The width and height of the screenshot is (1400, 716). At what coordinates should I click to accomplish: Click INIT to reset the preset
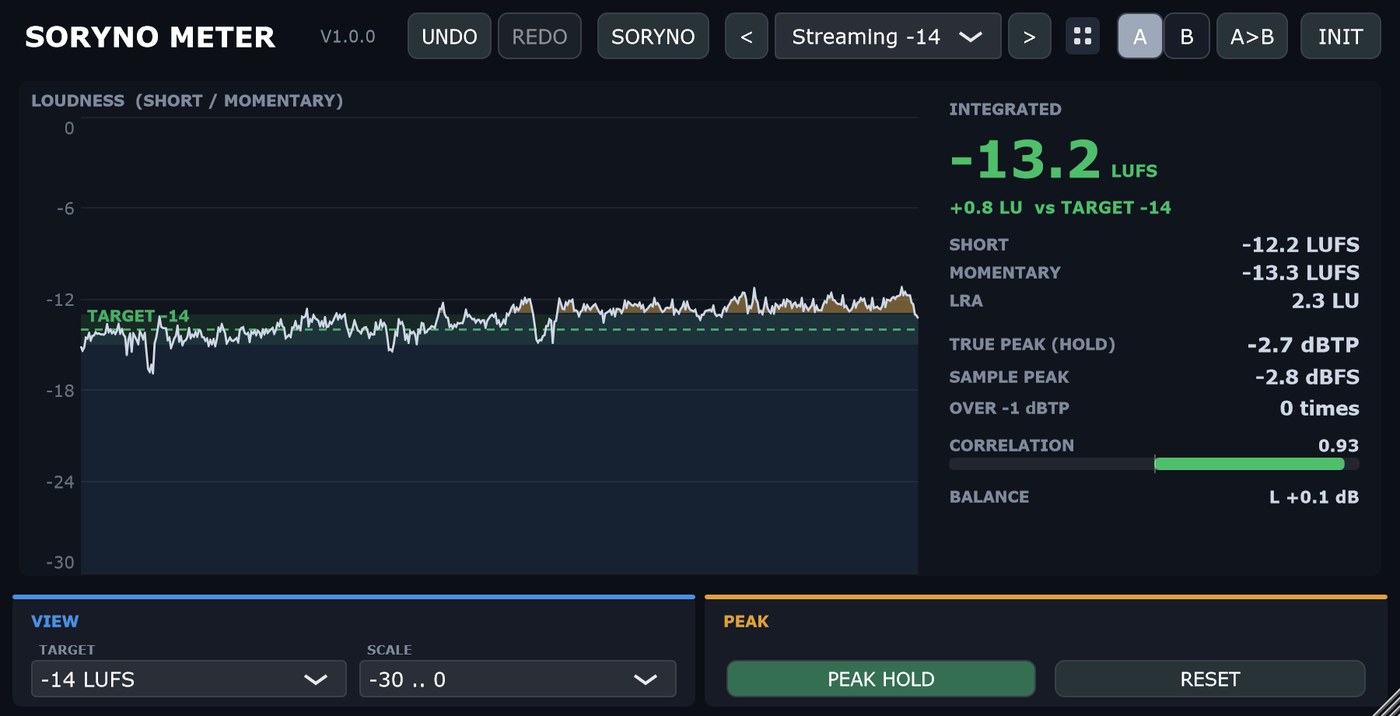pos(1340,37)
